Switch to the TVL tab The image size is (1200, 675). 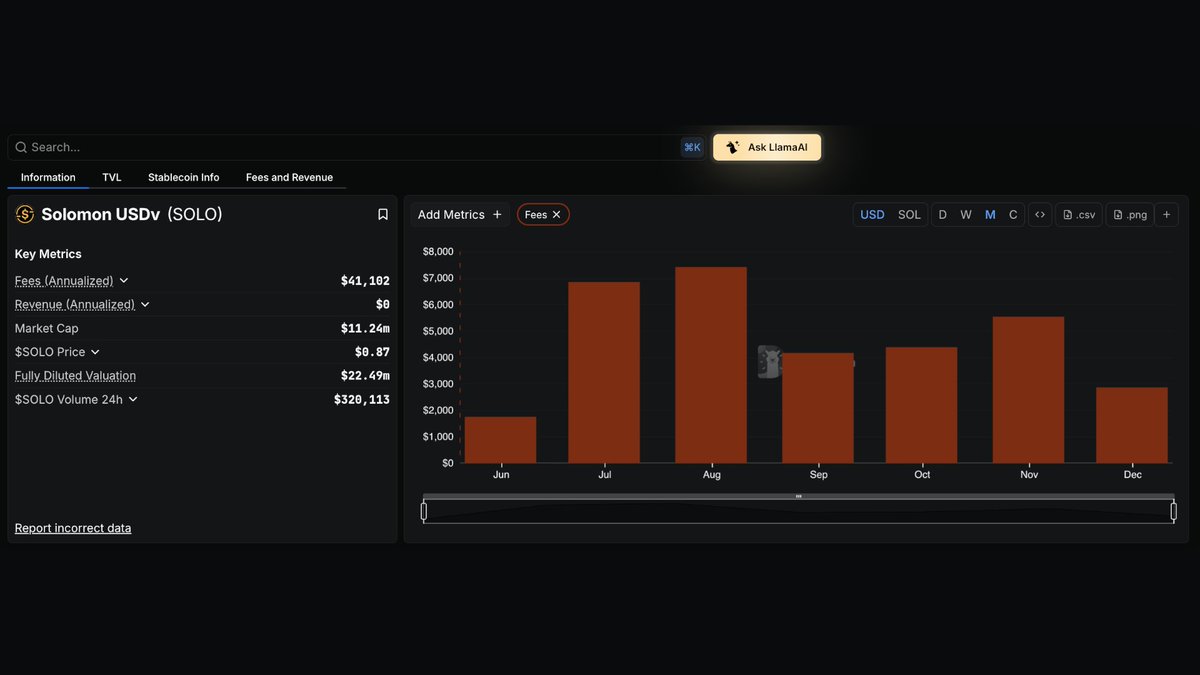[x=112, y=177]
